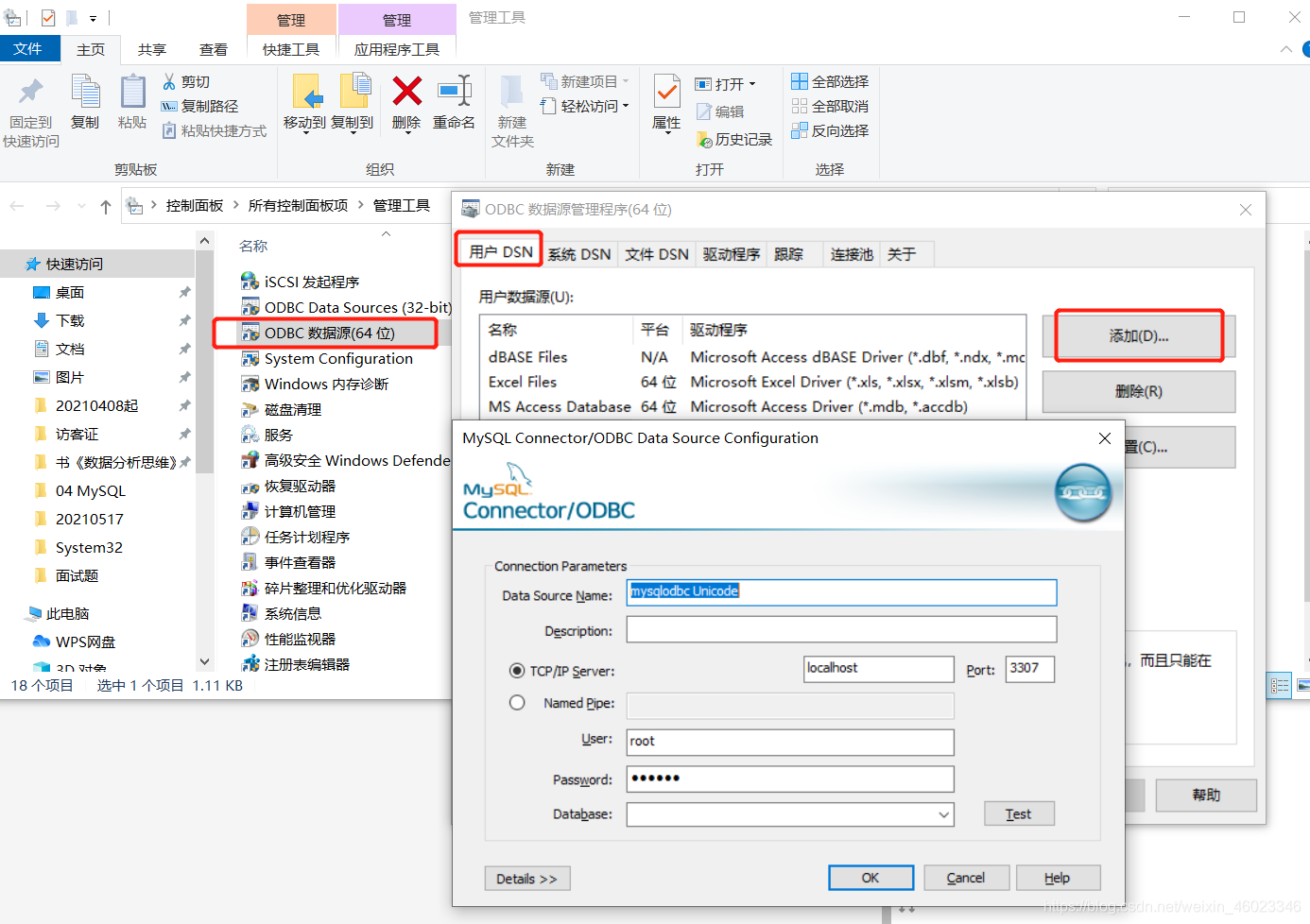
Task: Click the 添加(D)... button
Action: [1139, 336]
